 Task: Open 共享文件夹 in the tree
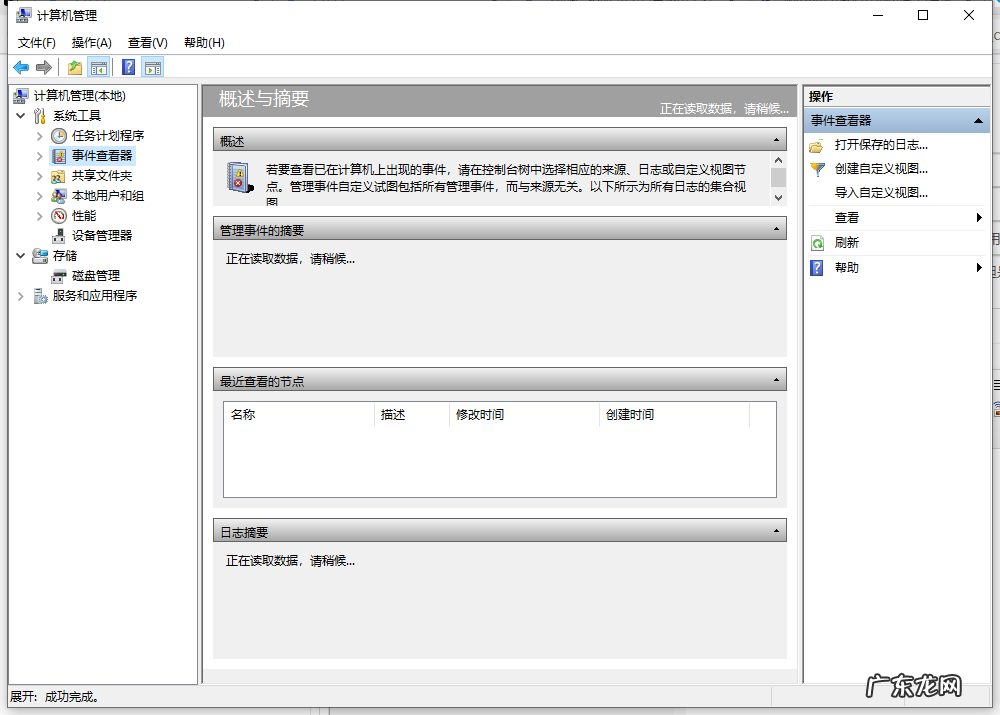[x=101, y=176]
